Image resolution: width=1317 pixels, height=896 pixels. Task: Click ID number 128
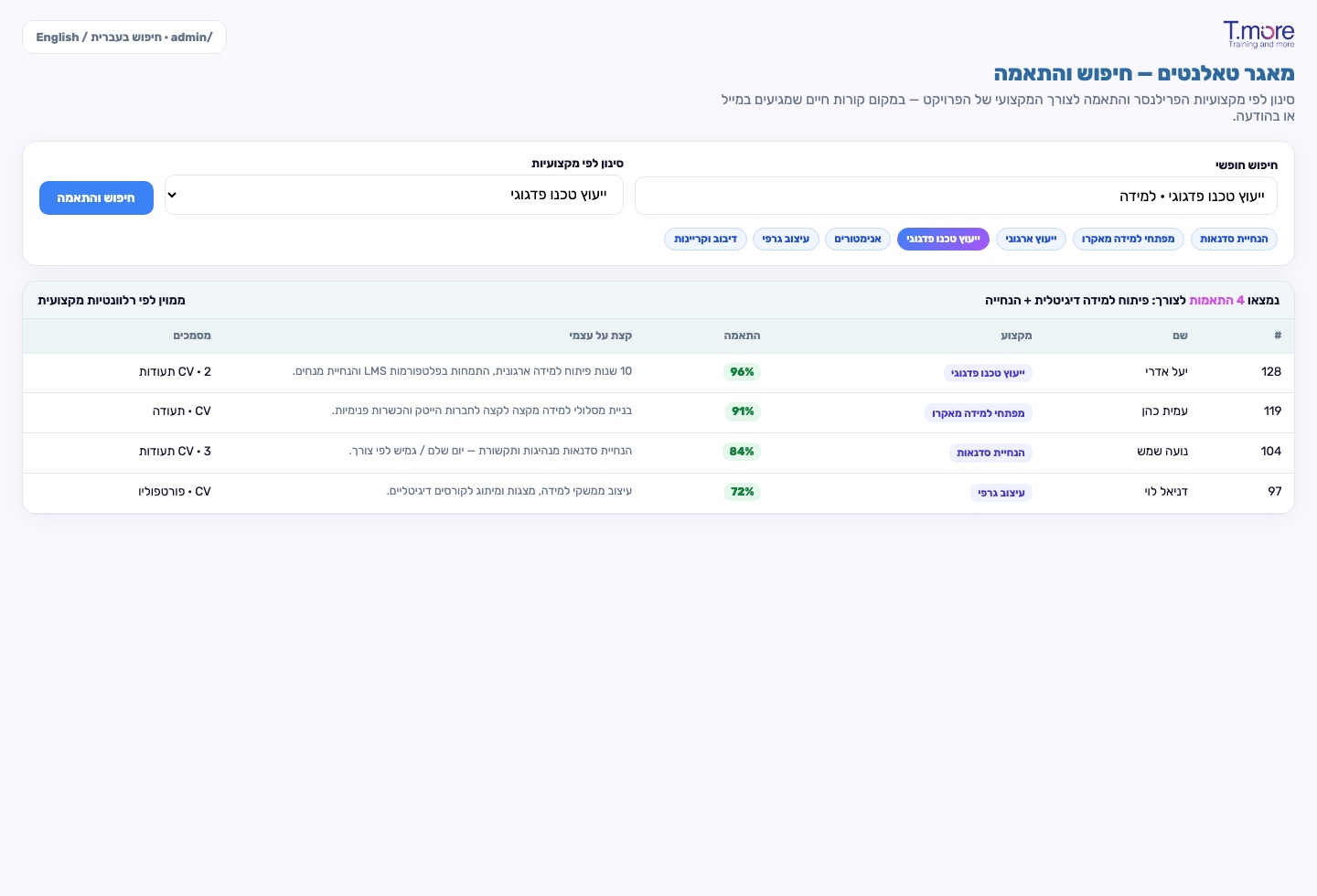coord(1271,372)
